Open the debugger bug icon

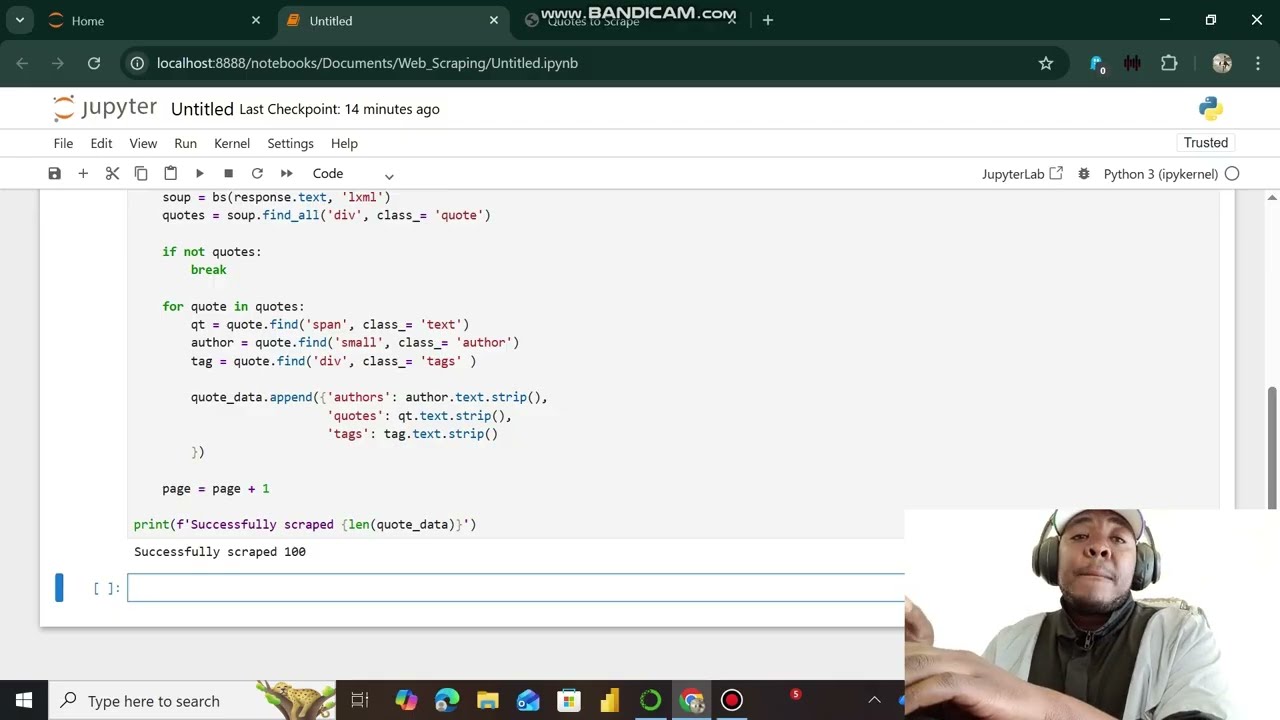tap(1084, 174)
